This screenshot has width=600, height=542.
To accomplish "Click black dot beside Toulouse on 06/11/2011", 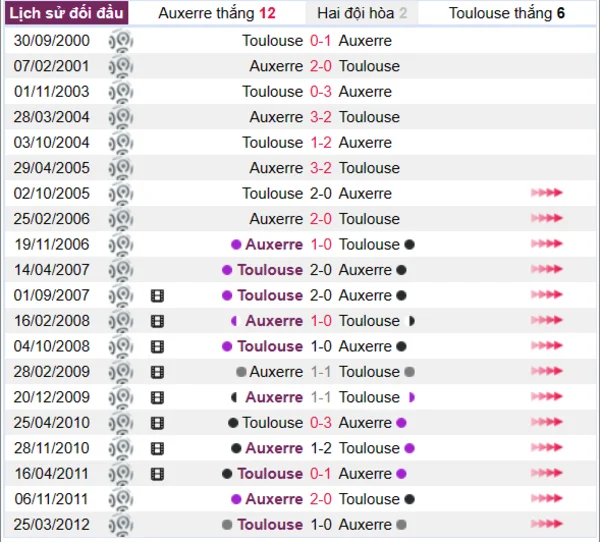I will pos(409,499).
